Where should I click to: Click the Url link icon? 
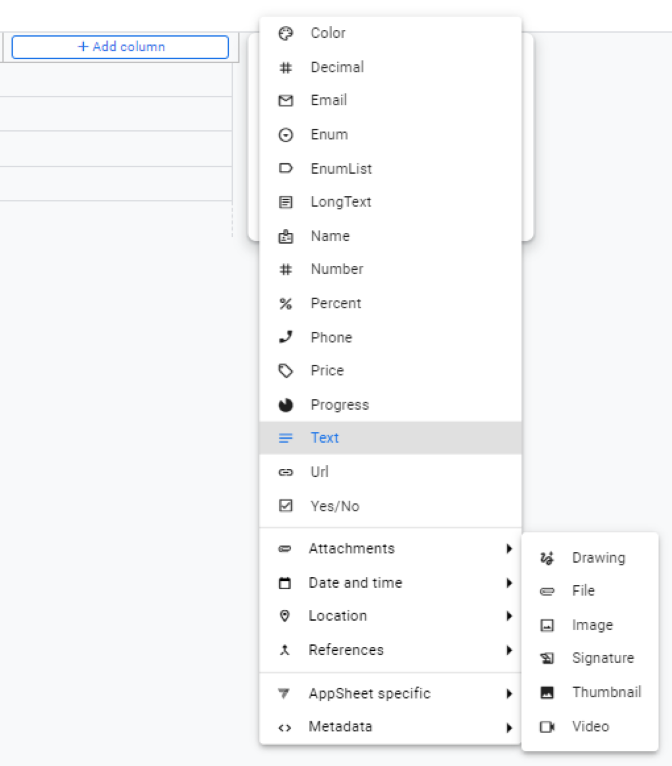[286, 472]
